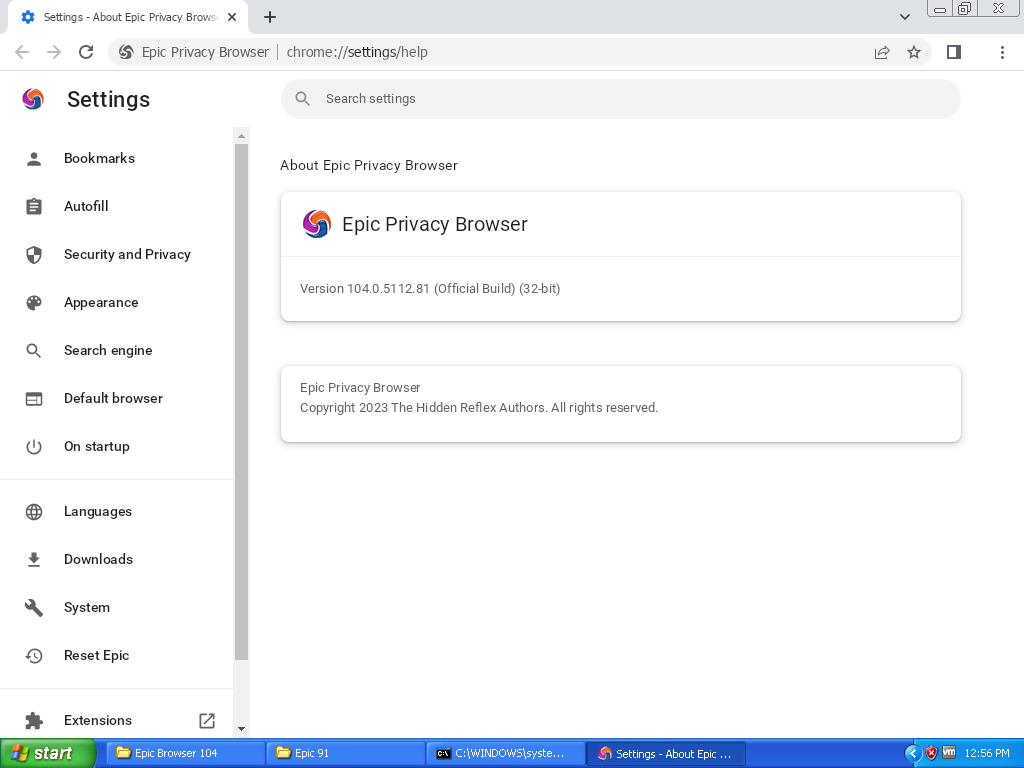Switch to Epic 91 folder in taskbar

click(345, 754)
